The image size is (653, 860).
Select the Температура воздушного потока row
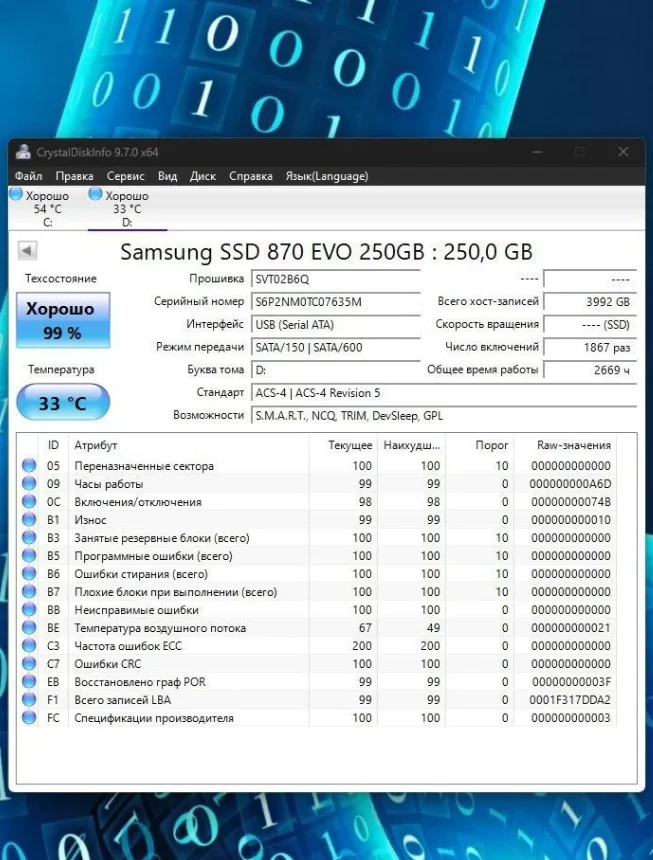tap(317, 627)
